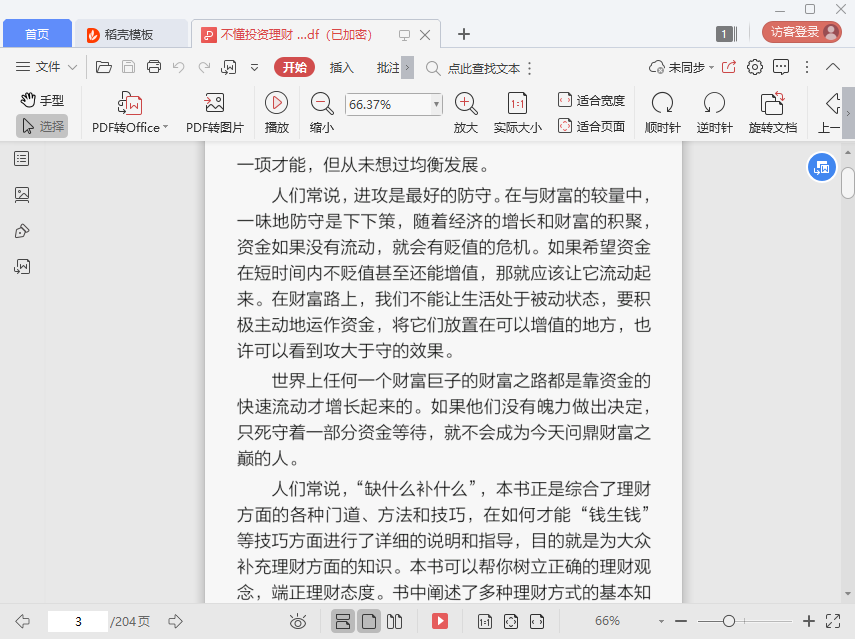Toggle eye protection mode in status bar
The height and width of the screenshot is (639, 855).
pos(298,621)
